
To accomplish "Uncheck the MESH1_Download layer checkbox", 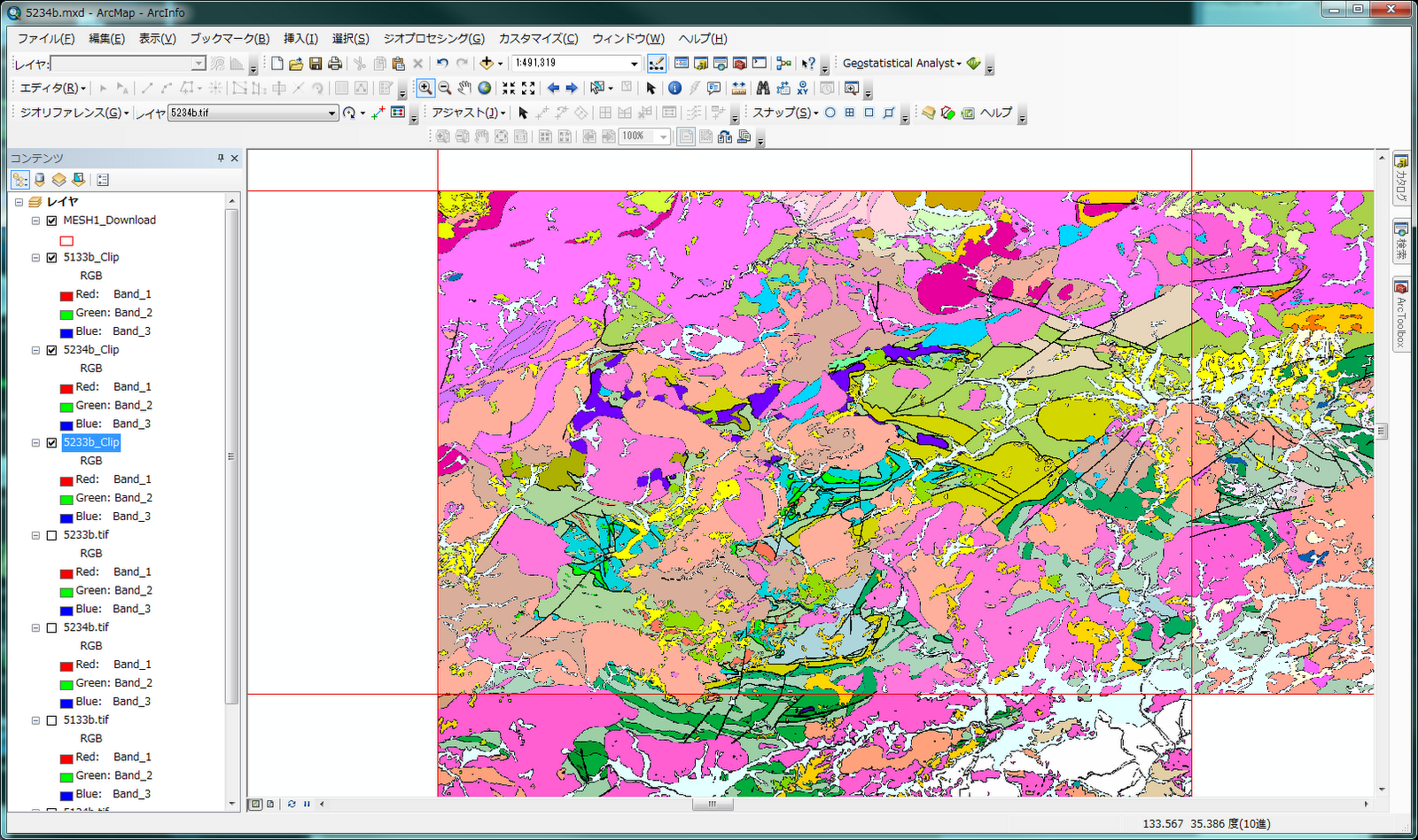I will coord(51,221).
